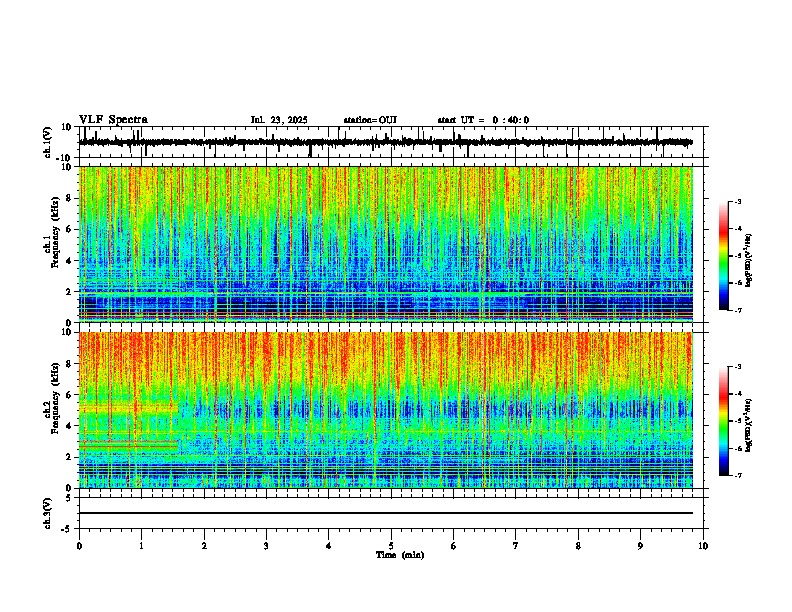The height and width of the screenshot is (612, 792).
Task: Click the "station=OUI" header label
Action: tap(370, 120)
